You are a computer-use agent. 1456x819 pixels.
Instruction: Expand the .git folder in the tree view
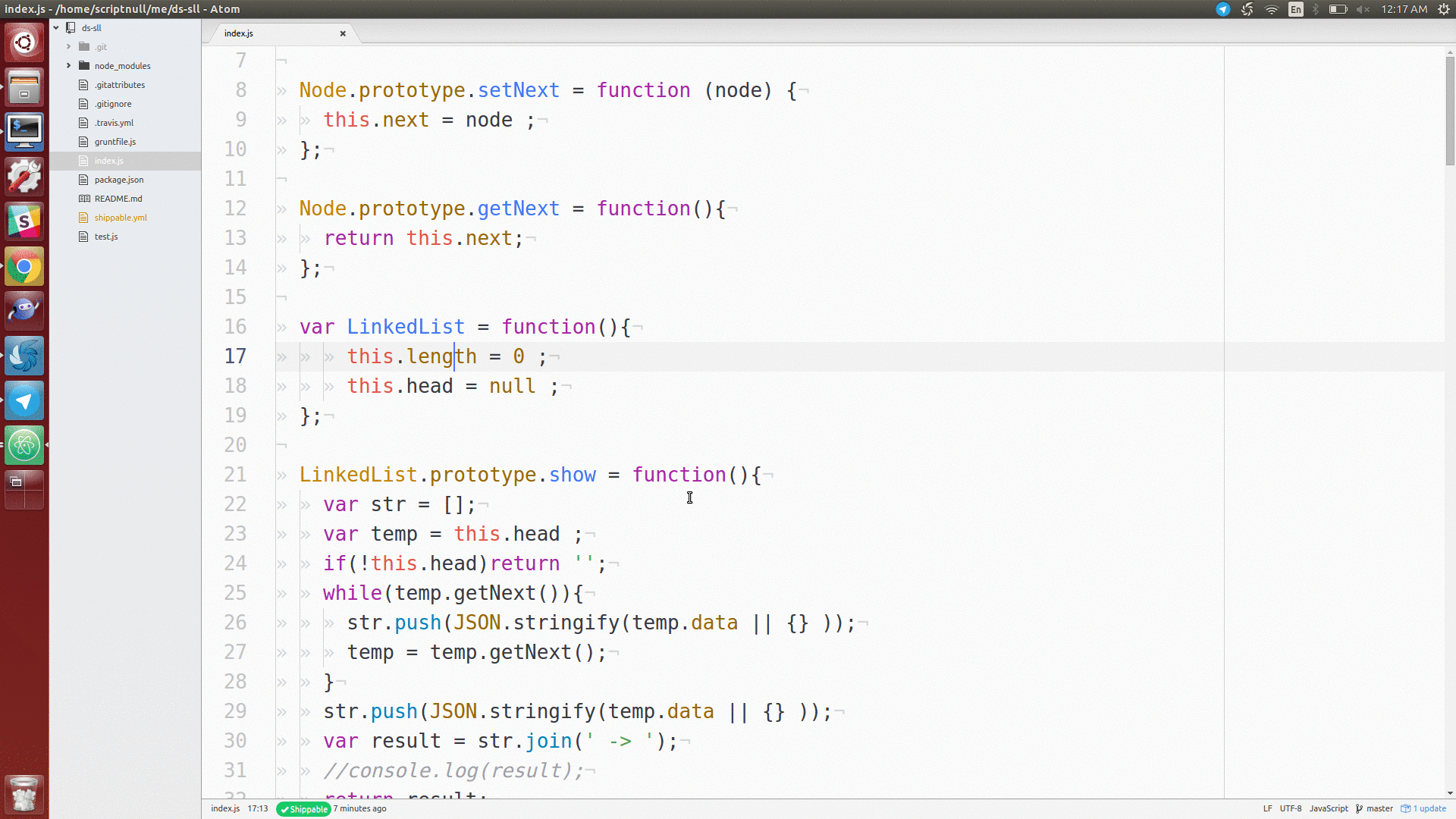coord(68,46)
